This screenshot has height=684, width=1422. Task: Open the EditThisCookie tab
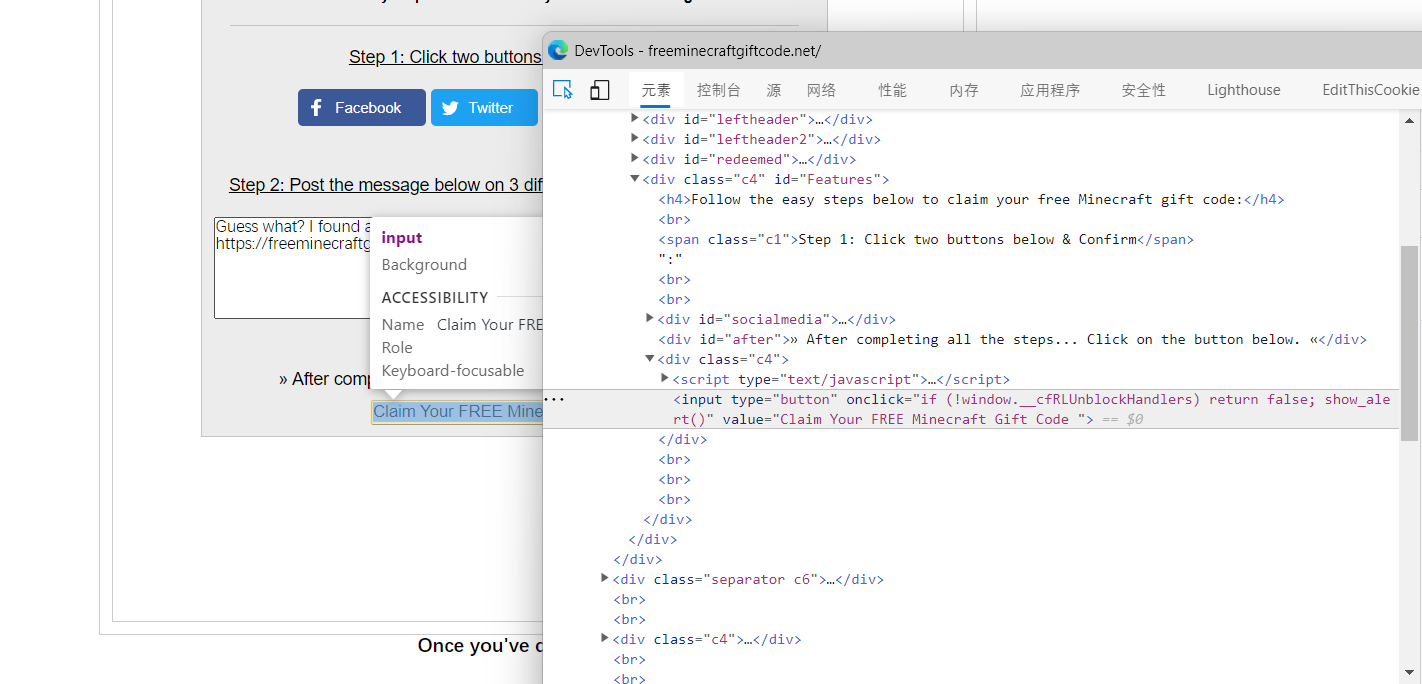tap(1371, 90)
